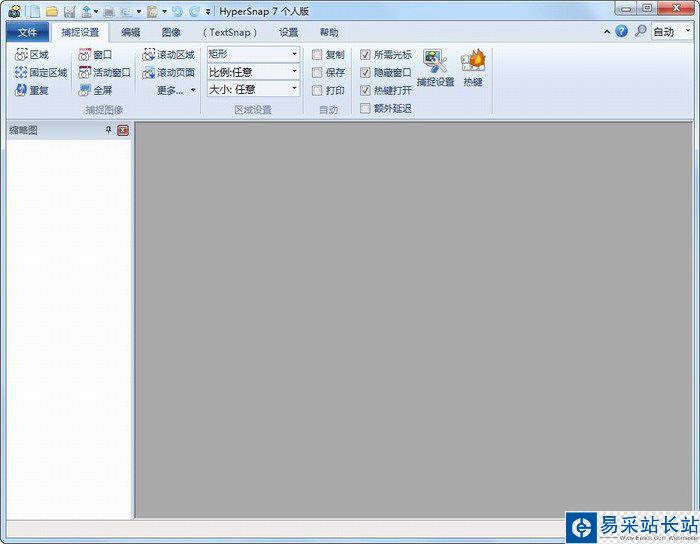Close the 缩略图 thumbnail panel
700x544 pixels.
point(123,130)
